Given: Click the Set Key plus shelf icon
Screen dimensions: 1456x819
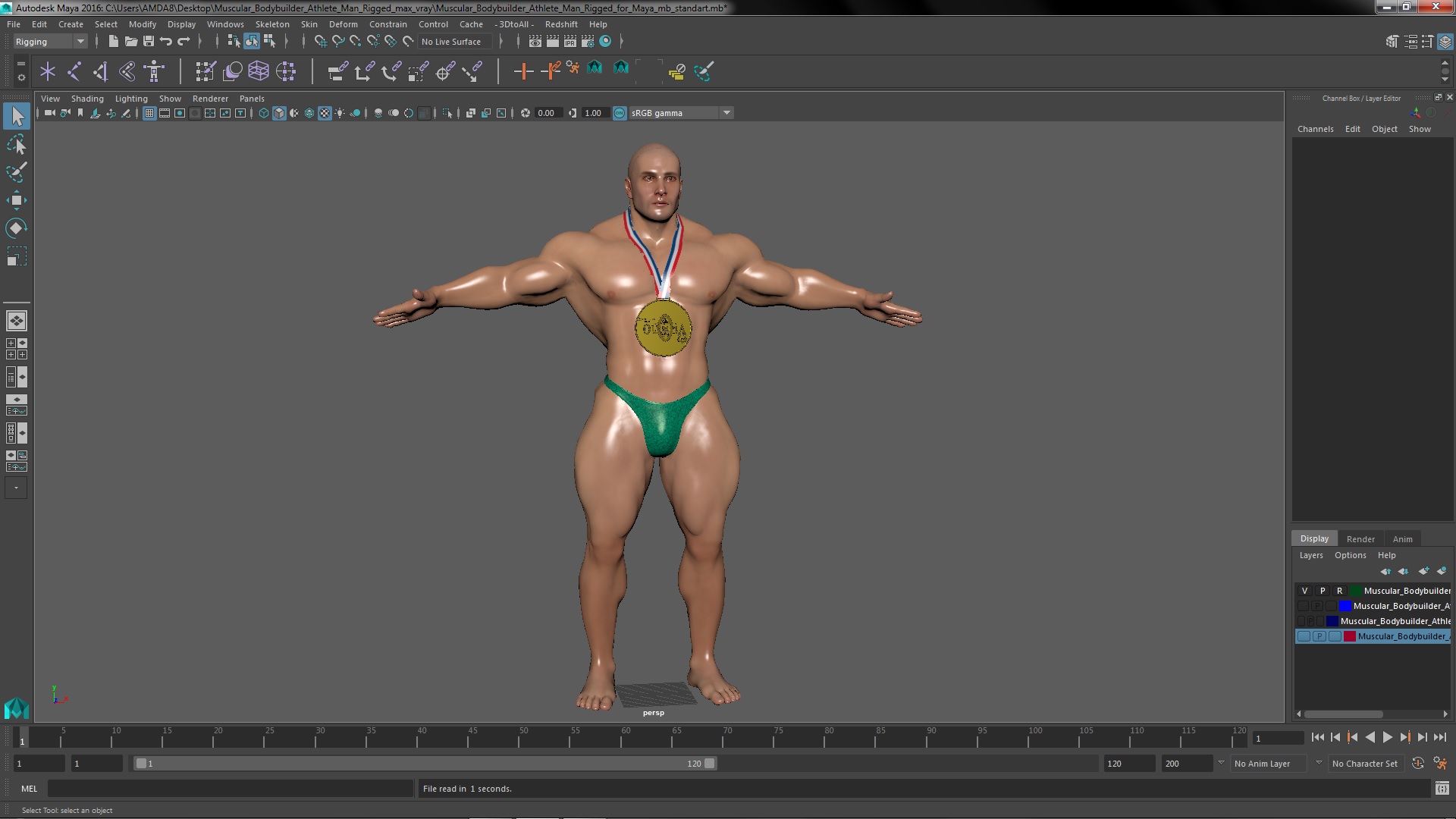Looking at the screenshot, I should [522, 71].
